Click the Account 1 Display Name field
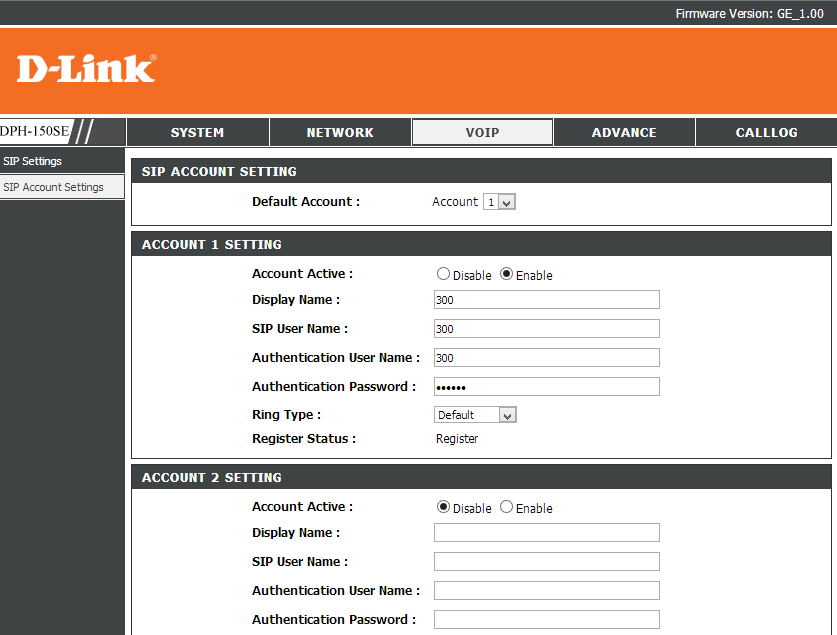The height and width of the screenshot is (635, 837). pyautogui.click(x=547, y=300)
